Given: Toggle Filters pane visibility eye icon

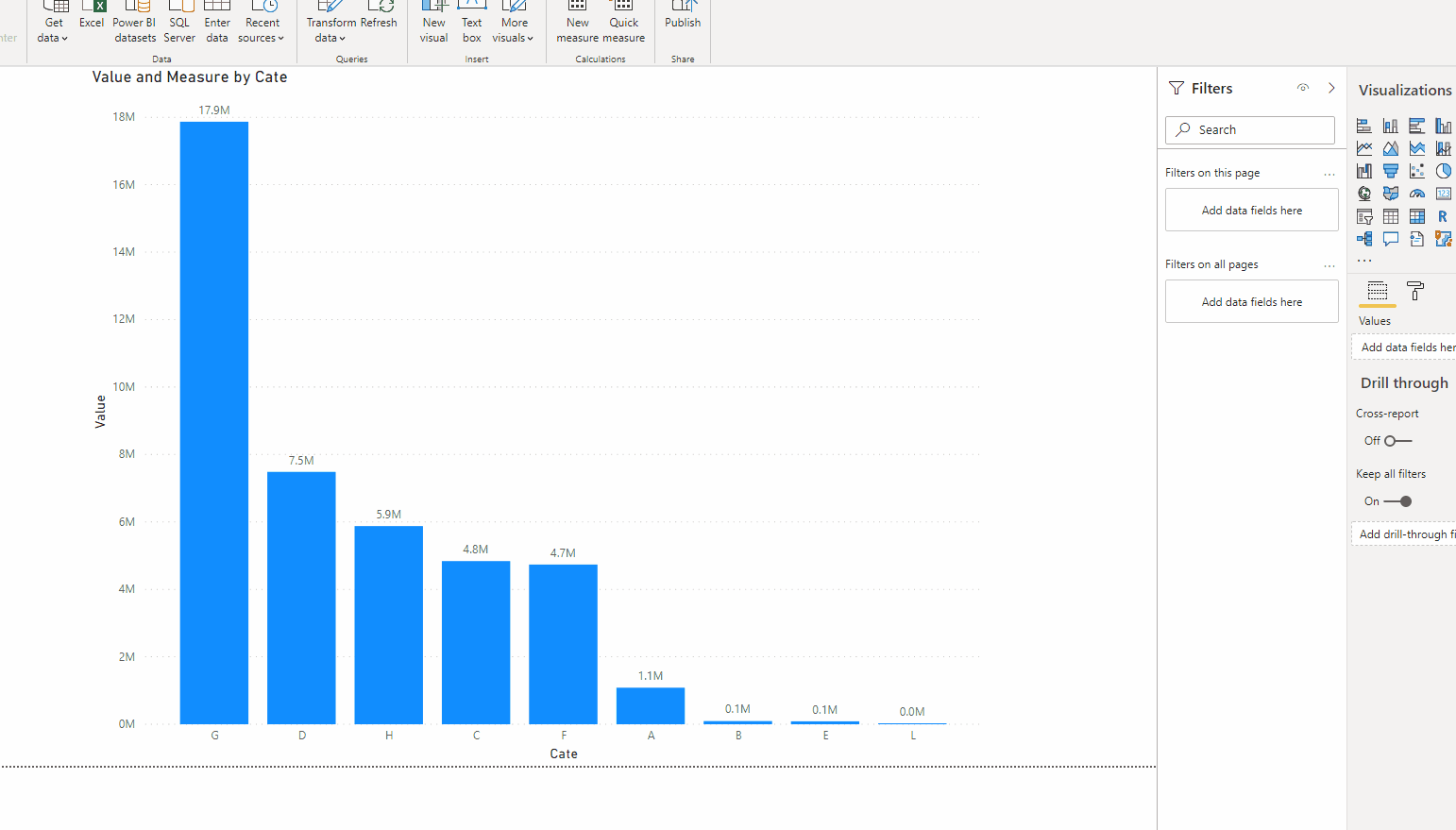Looking at the screenshot, I should (1303, 88).
